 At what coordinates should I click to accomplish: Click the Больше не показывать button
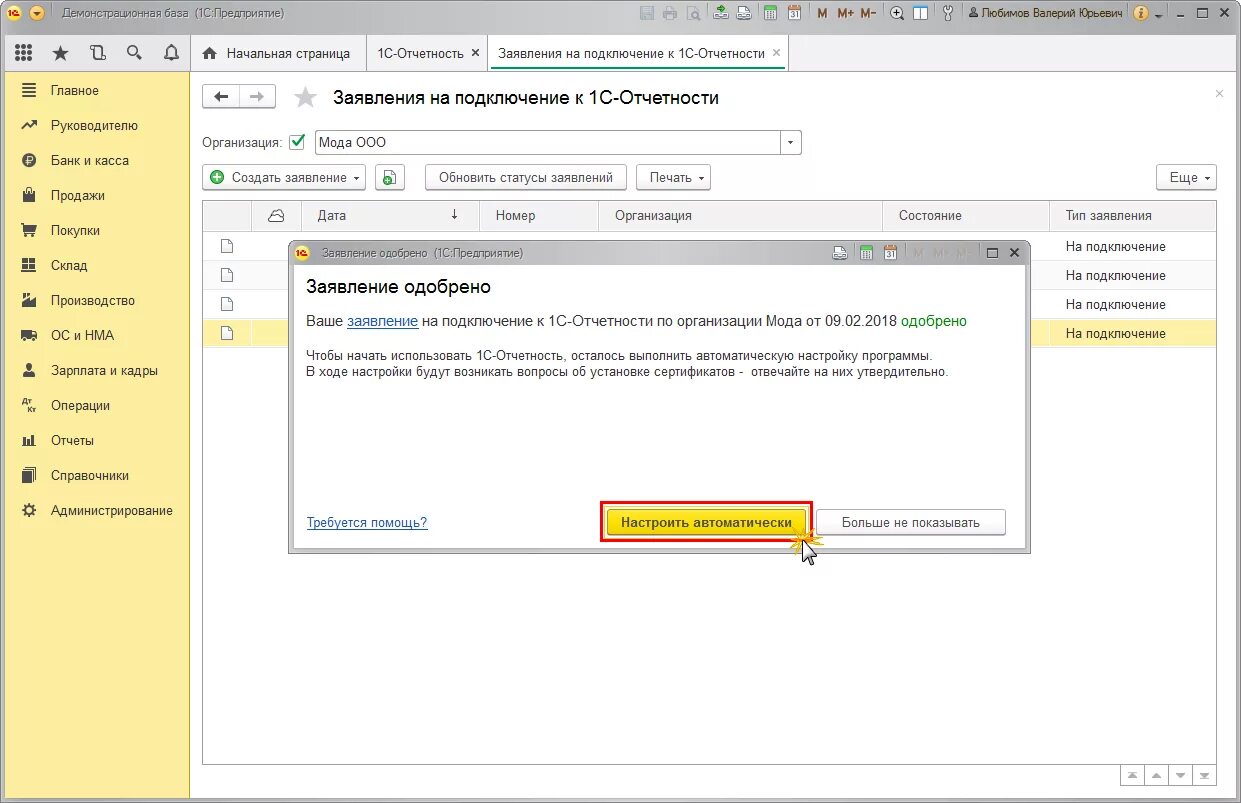coord(911,522)
